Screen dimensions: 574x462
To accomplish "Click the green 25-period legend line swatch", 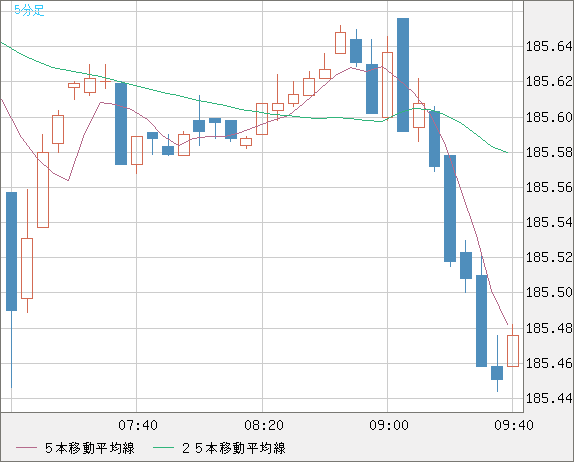I will [163, 448].
